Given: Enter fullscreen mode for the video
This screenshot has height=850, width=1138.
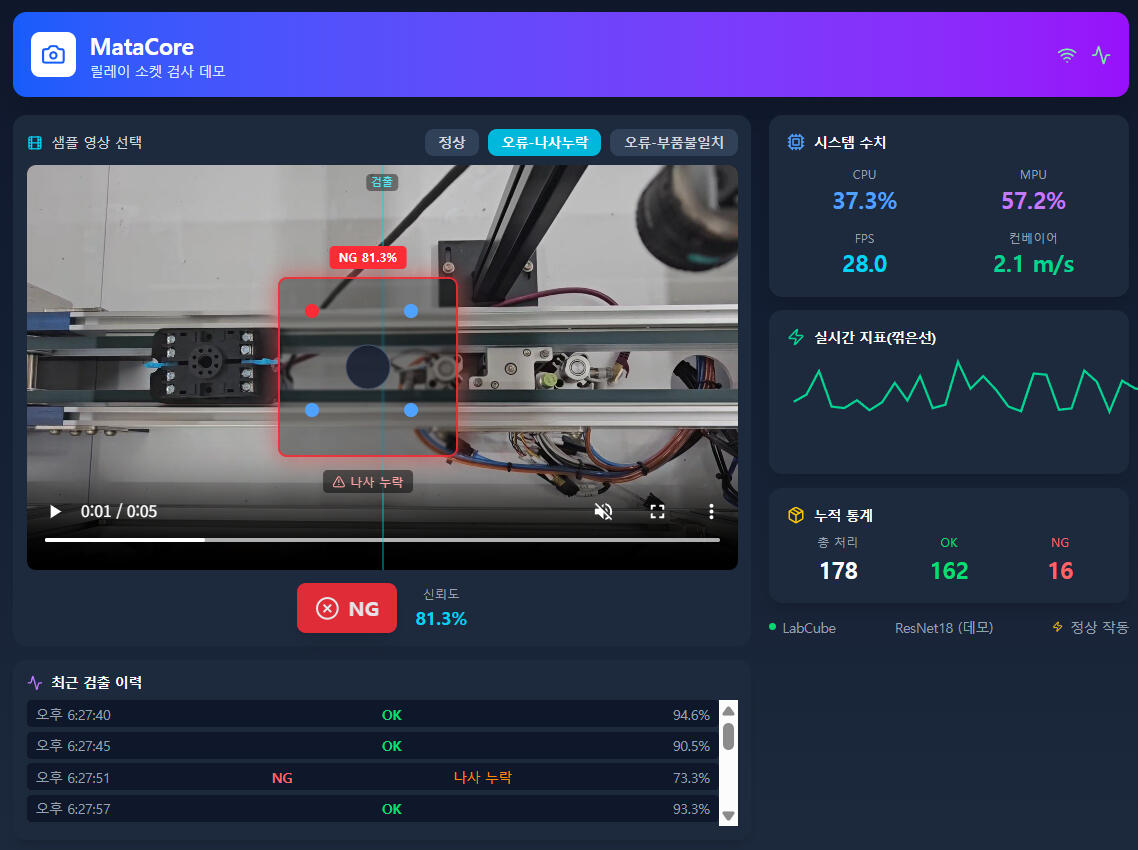Looking at the screenshot, I should point(657,512).
